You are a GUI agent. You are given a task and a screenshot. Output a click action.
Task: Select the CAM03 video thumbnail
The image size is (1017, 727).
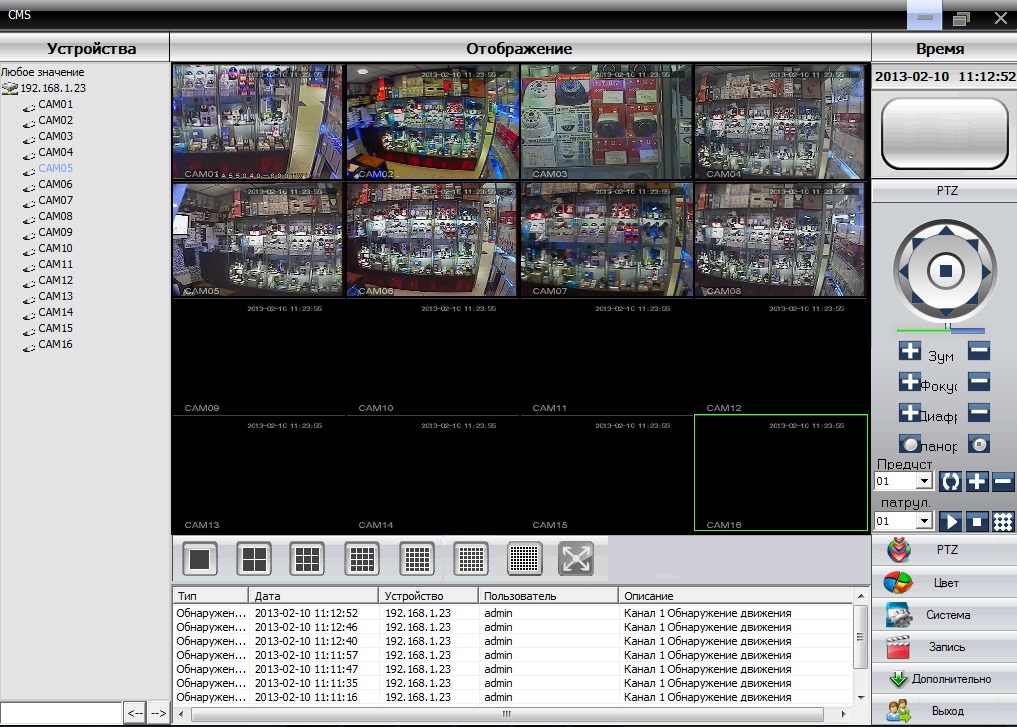(606, 122)
